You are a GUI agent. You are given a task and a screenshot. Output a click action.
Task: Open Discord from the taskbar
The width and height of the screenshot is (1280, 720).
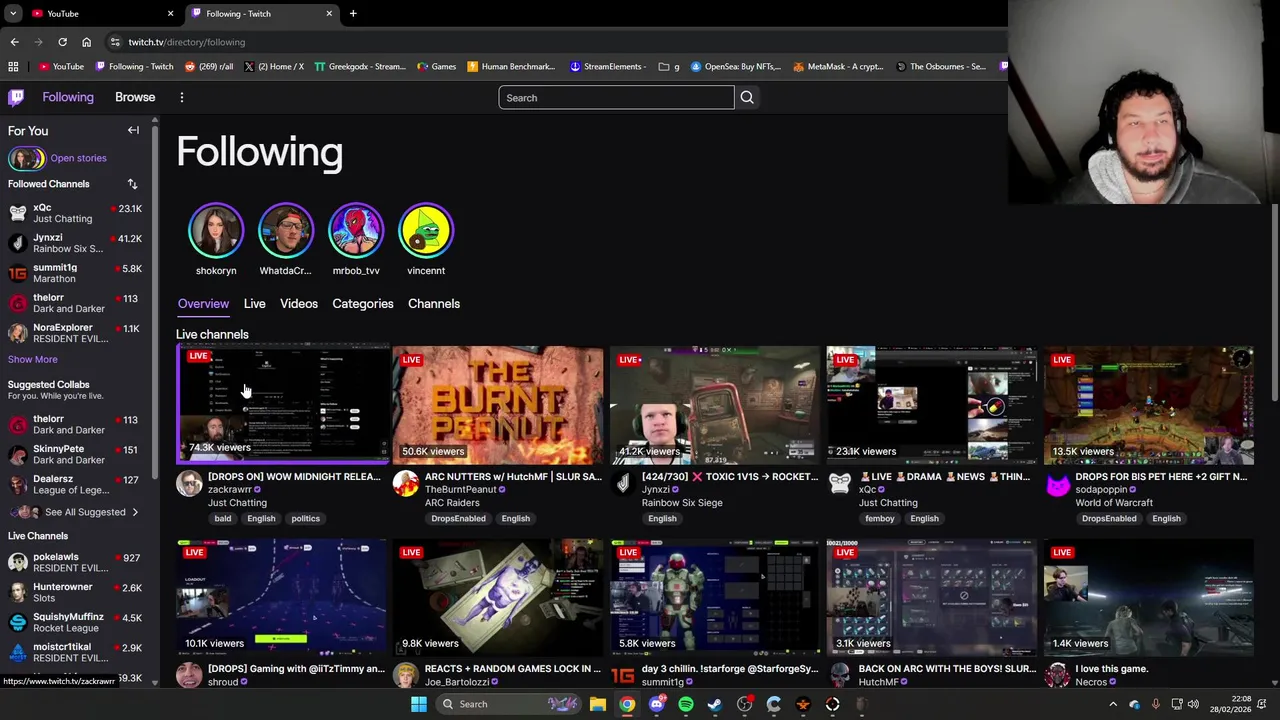[x=657, y=704]
